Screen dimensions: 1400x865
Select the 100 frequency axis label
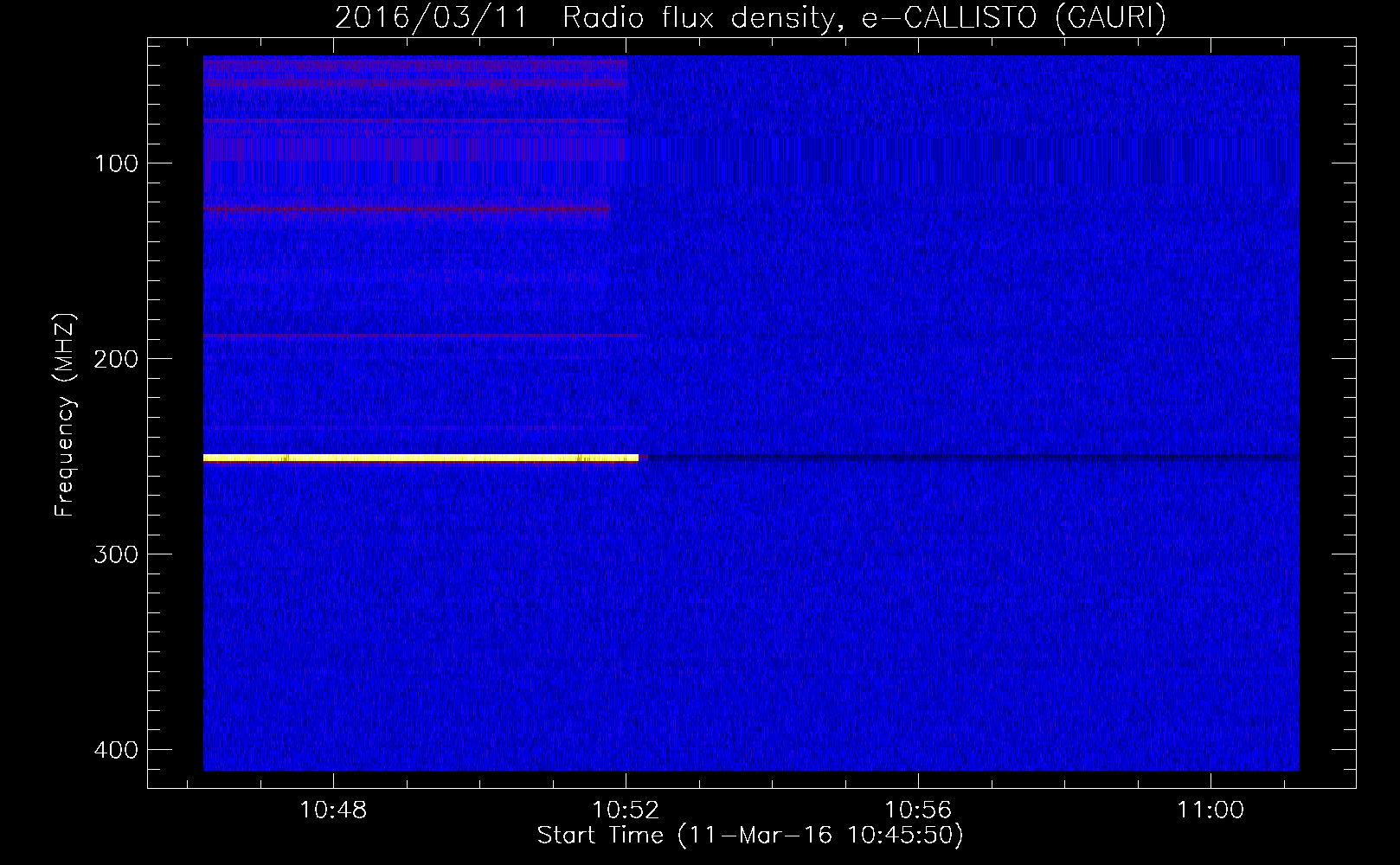[x=116, y=163]
